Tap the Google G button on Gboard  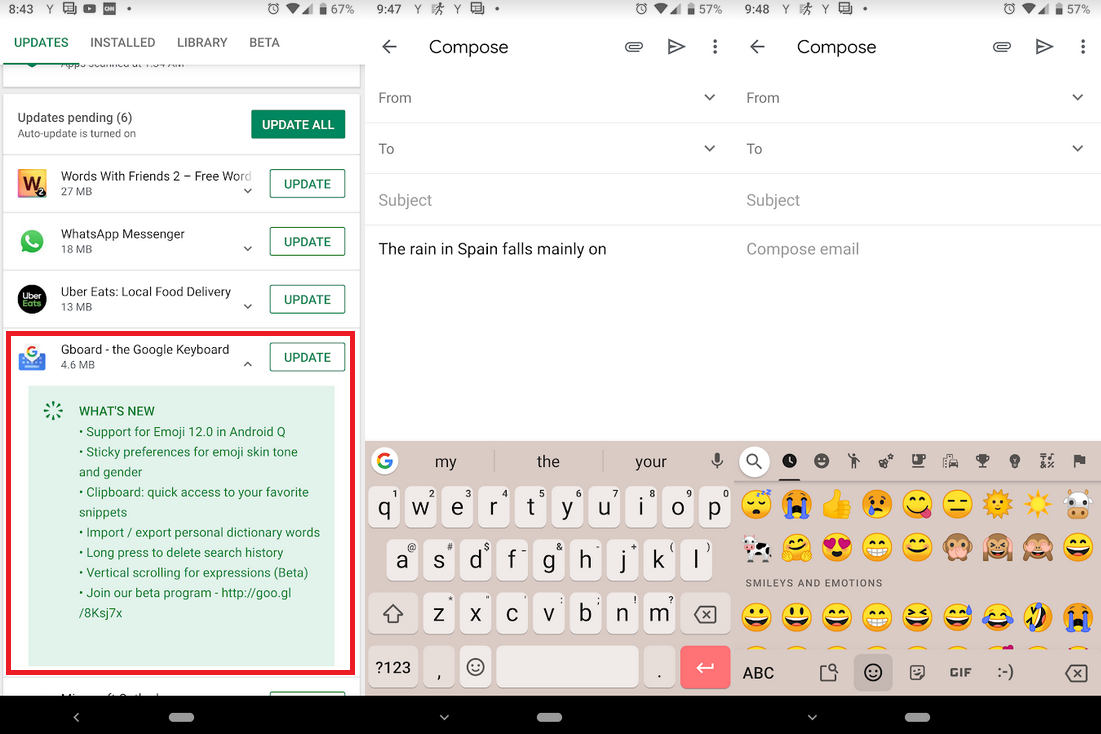click(x=385, y=461)
